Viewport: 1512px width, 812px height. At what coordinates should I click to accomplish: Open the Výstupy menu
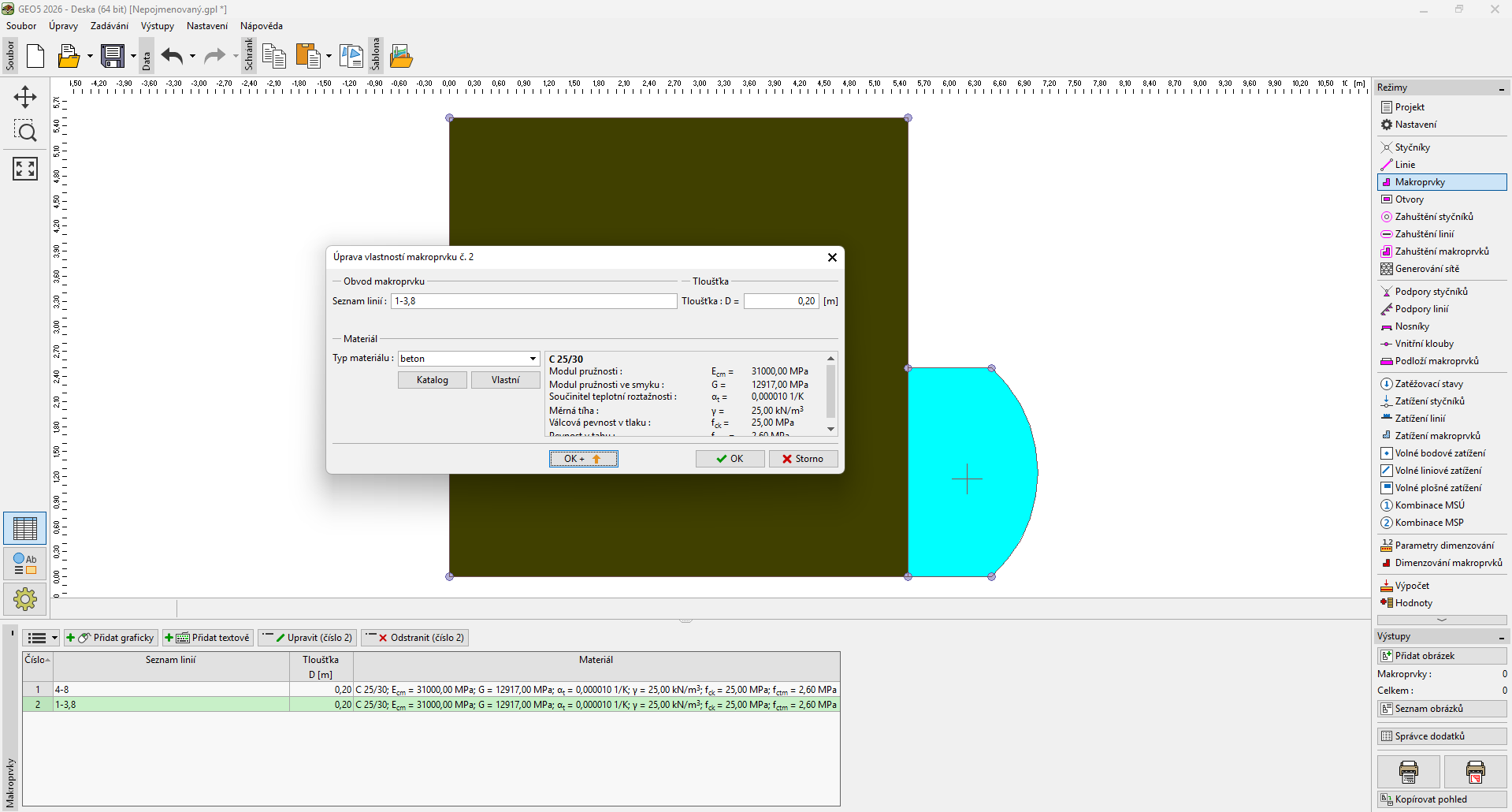tap(157, 26)
